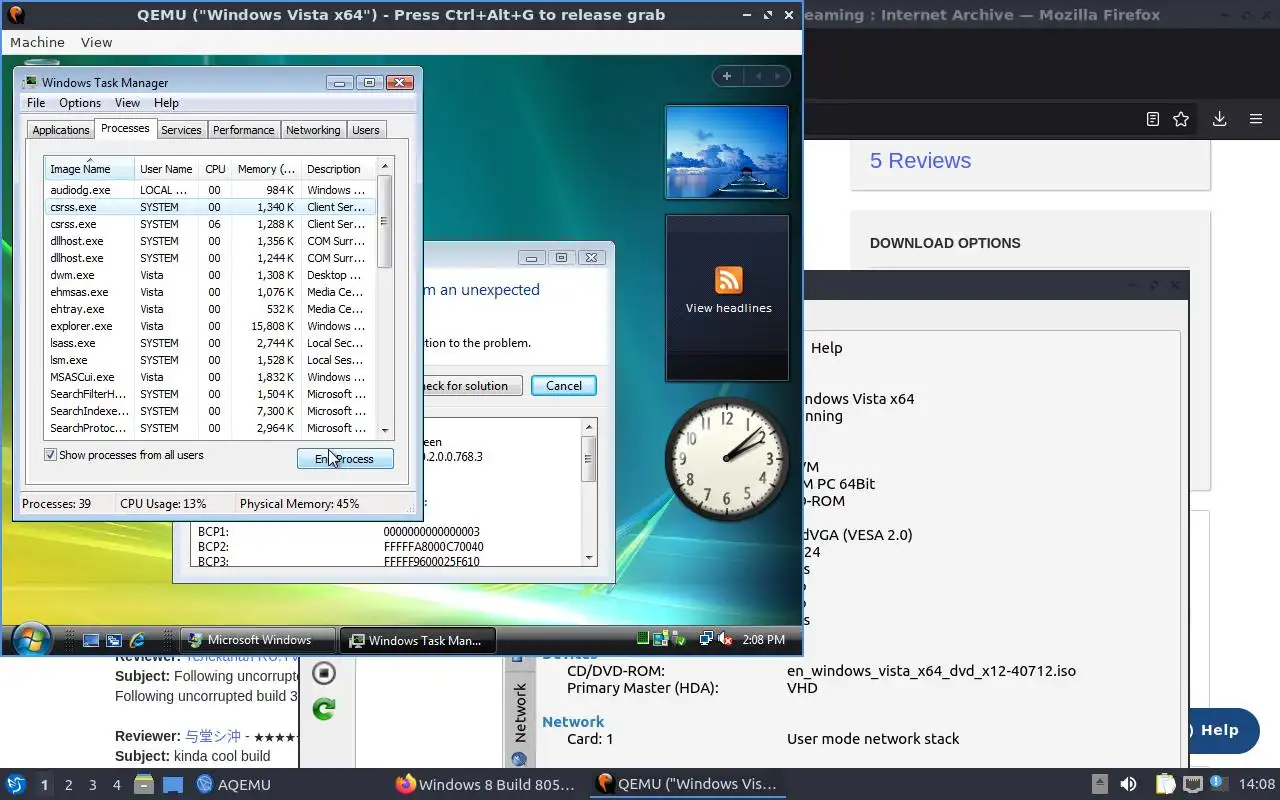Open the slideshow picture gadget thumbnail

pos(727,152)
